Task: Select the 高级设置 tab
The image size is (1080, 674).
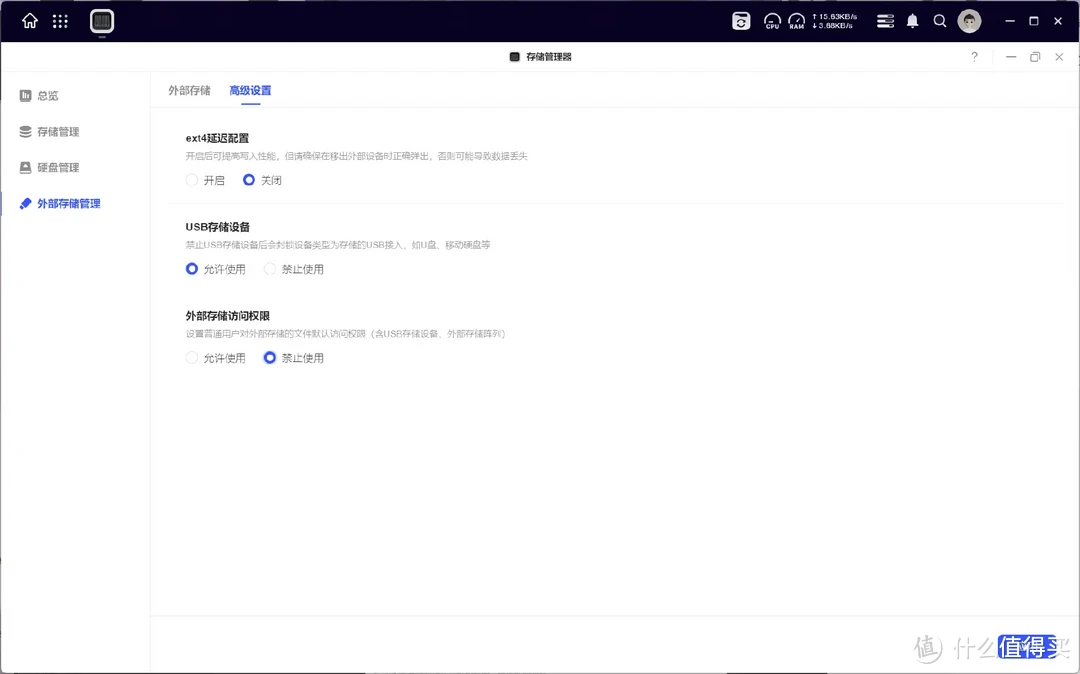Action: pyautogui.click(x=250, y=90)
